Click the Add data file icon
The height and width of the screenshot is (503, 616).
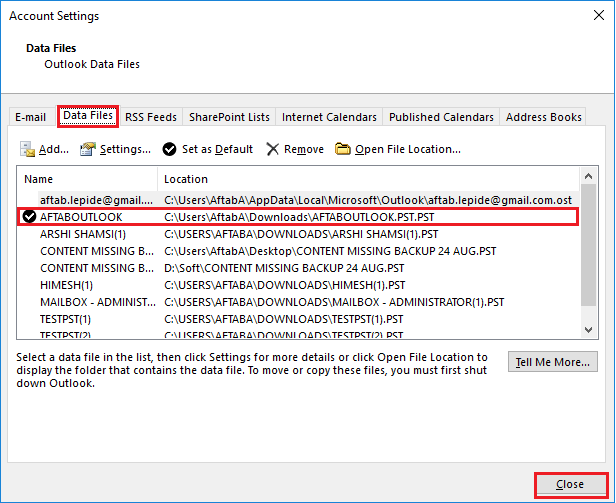point(28,149)
